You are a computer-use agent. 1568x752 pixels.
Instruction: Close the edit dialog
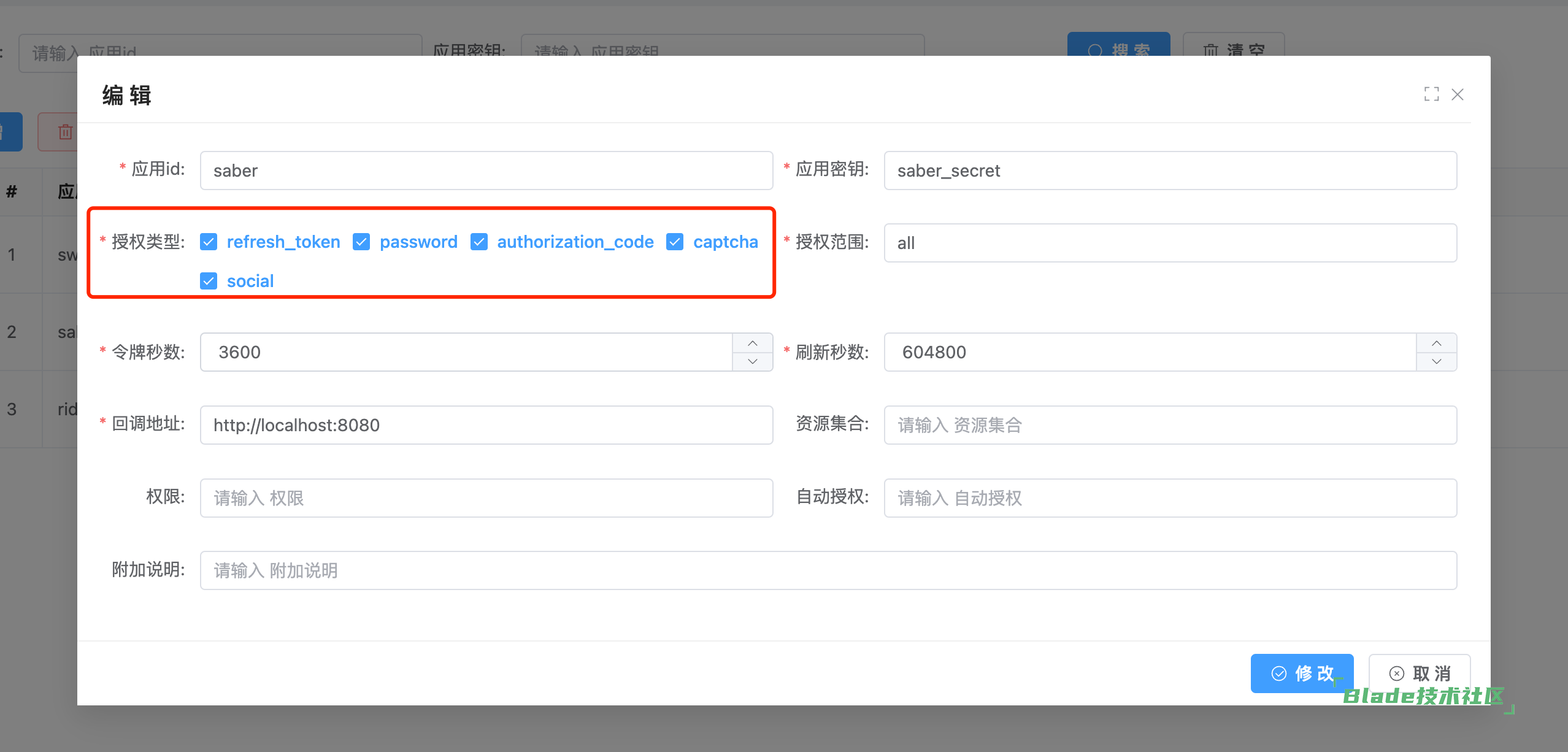click(1458, 94)
